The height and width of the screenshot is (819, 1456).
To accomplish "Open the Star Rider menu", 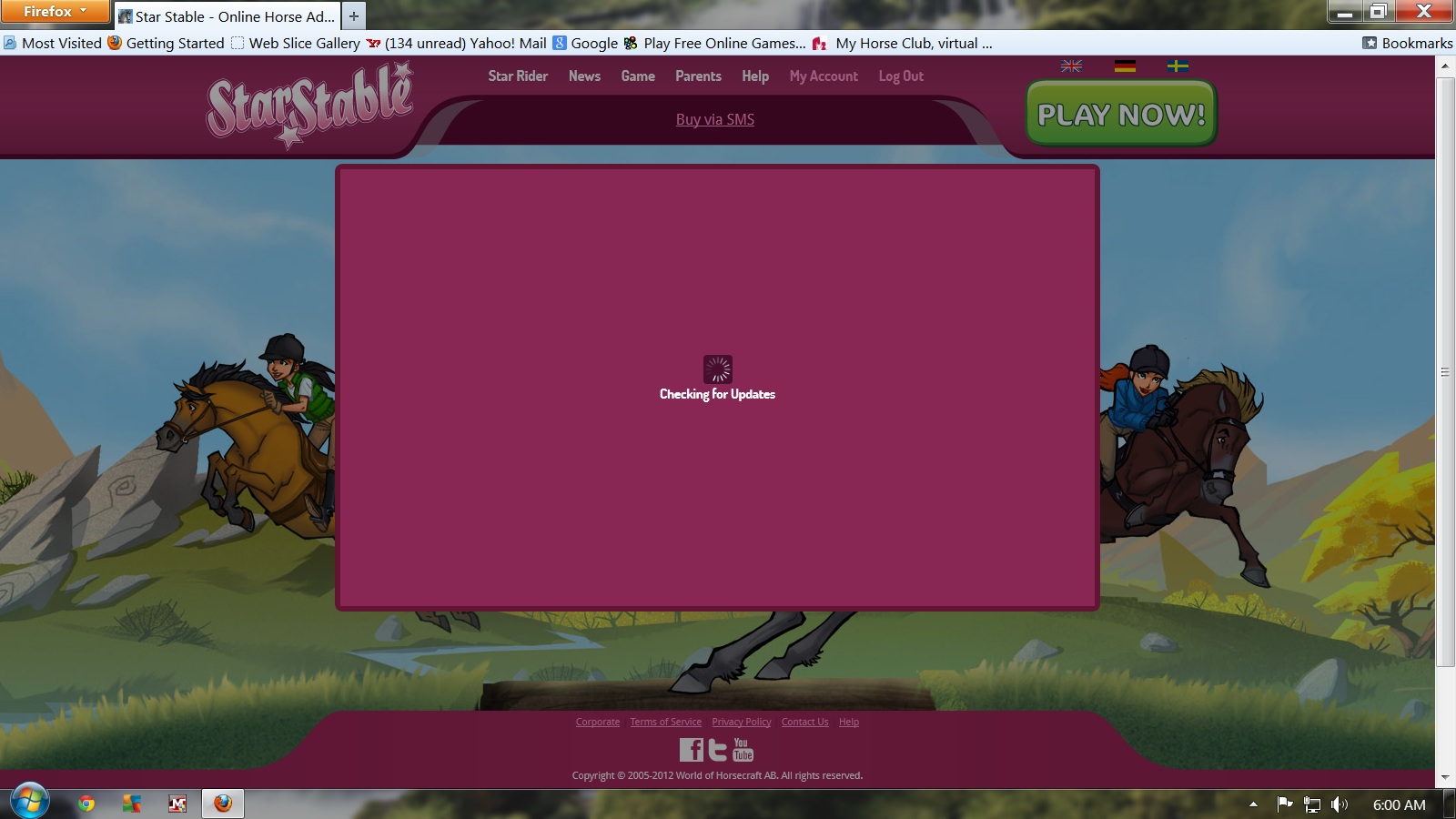I will (518, 76).
